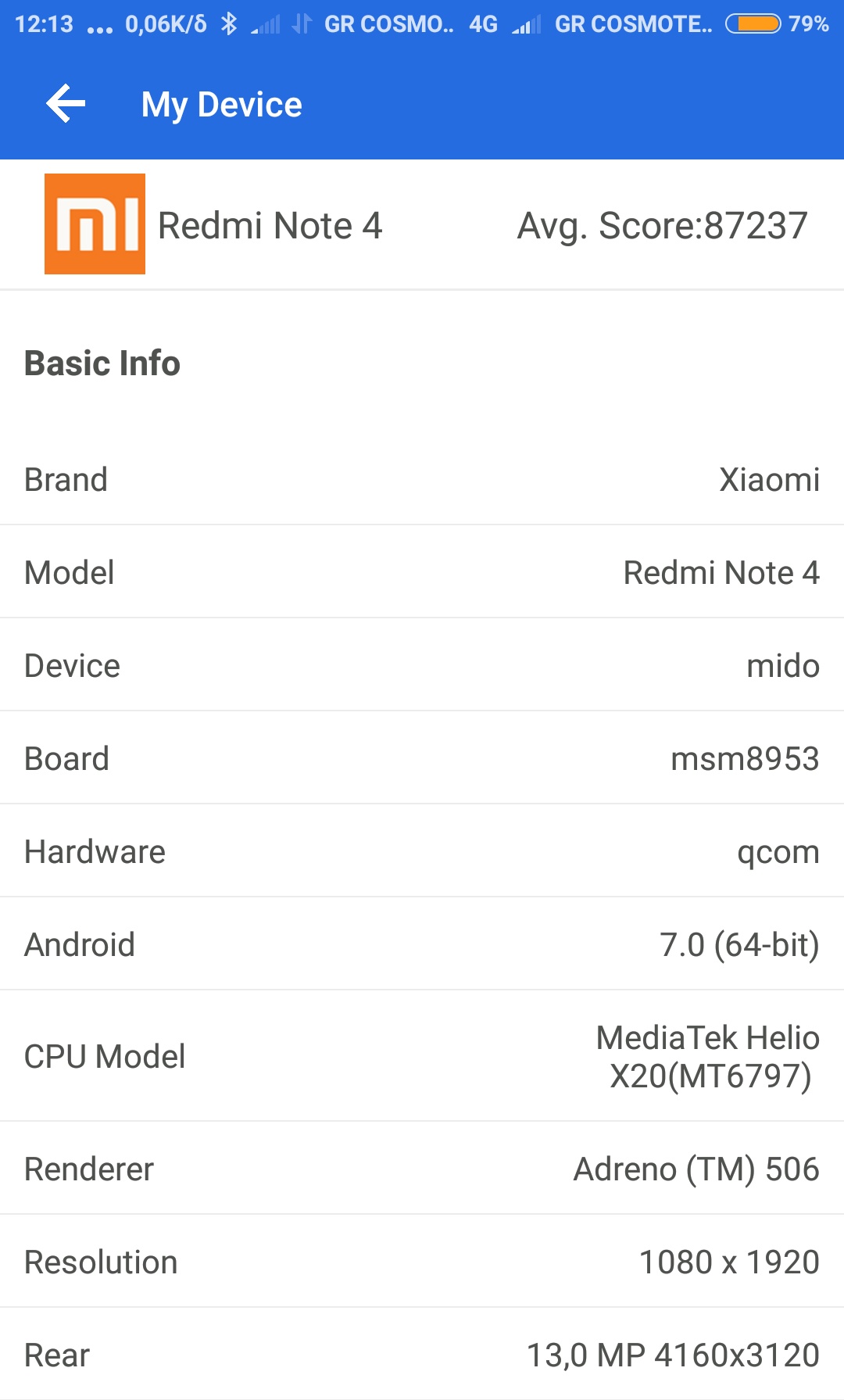Tap the back arrow icon
Image resolution: width=844 pixels, height=1400 pixels.
click(x=66, y=104)
